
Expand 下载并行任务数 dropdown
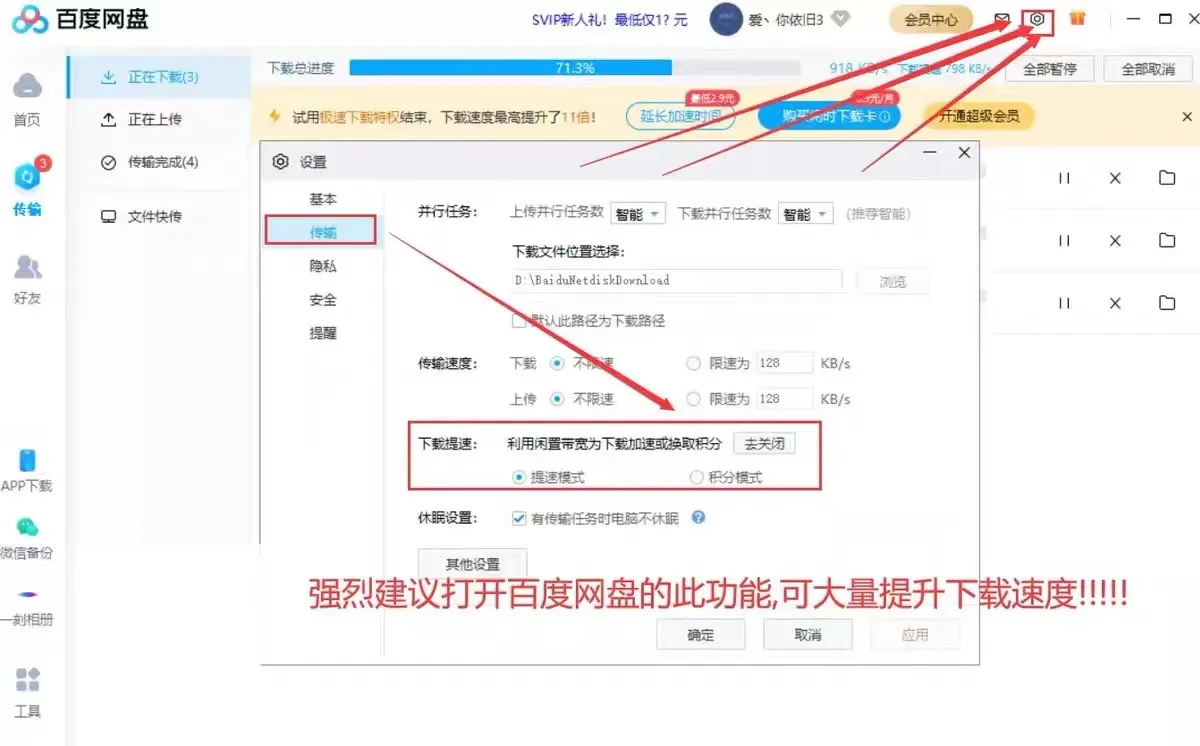[806, 214]
